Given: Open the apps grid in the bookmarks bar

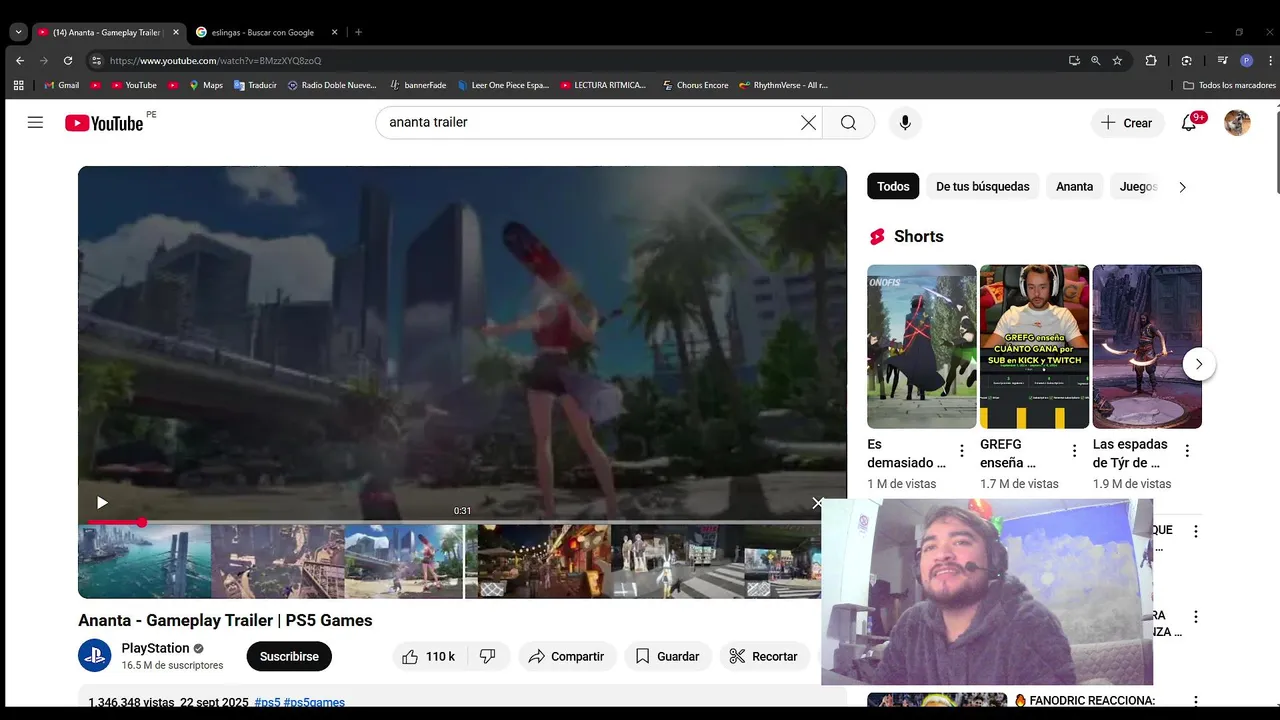Looking at the screenshot, I should pyautogui.click(x=18, y=85).
